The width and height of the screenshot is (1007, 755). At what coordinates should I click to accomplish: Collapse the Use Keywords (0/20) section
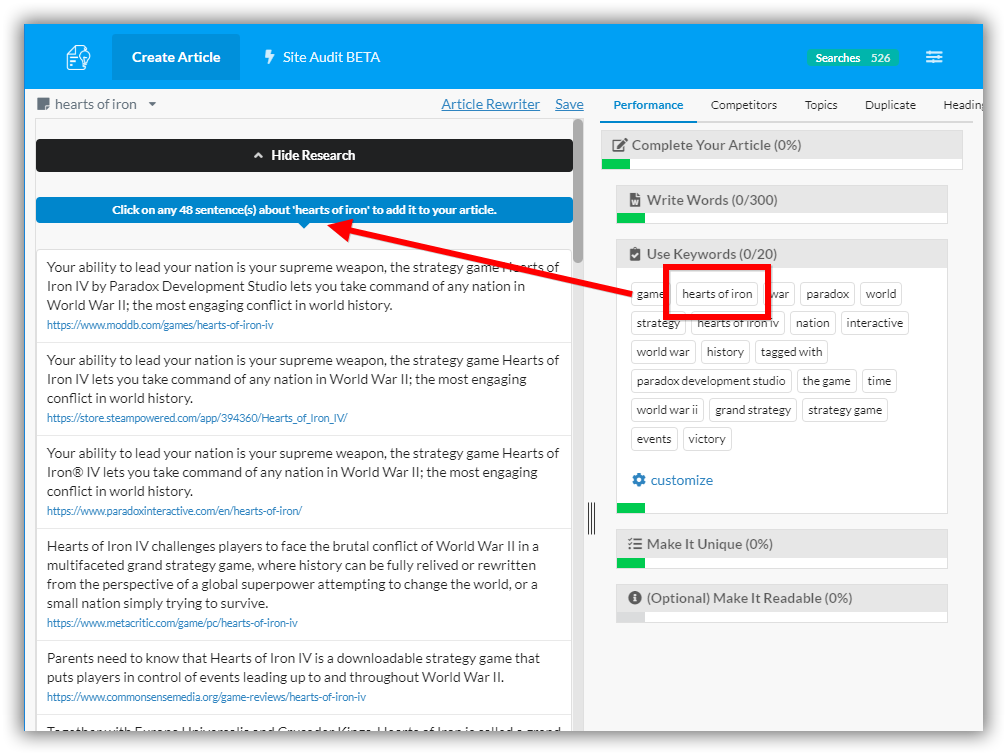(782, 254)
